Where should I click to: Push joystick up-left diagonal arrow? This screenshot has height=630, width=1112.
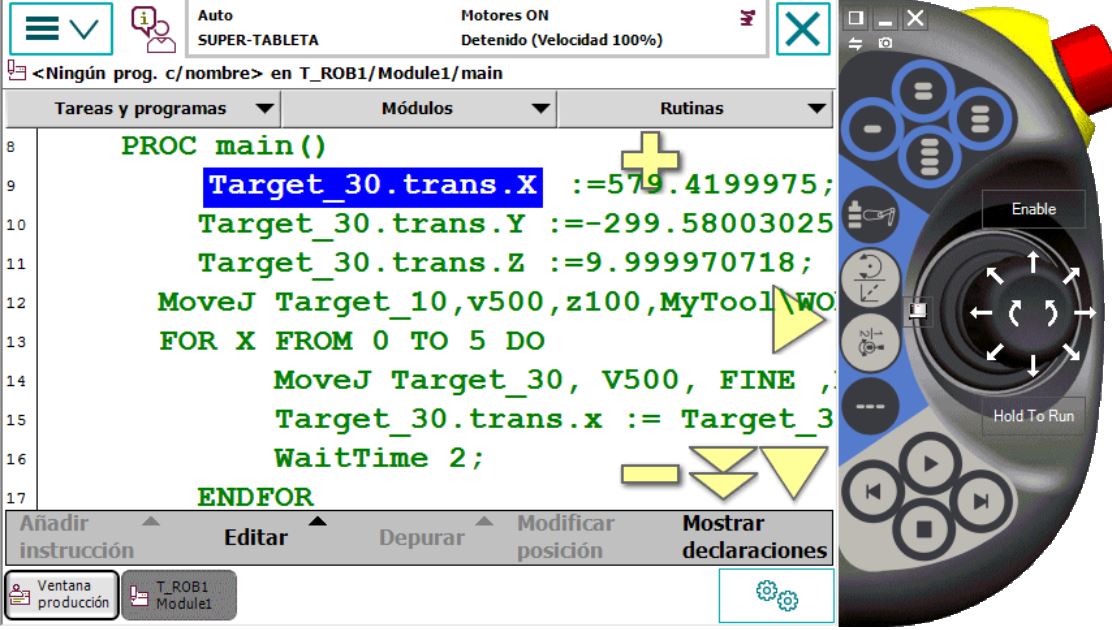pyautogui.click(x=995, y=274)
